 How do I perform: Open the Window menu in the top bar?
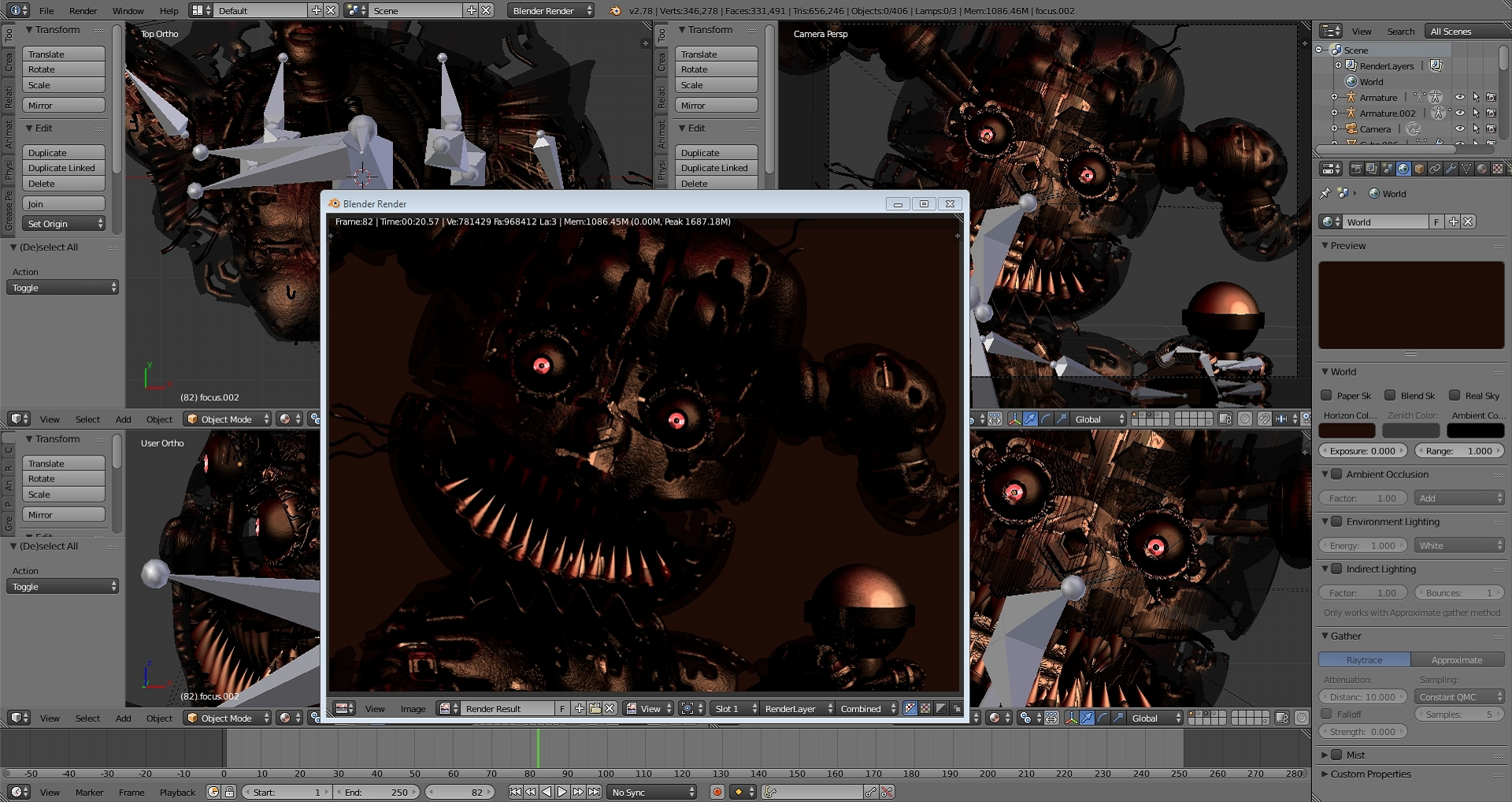[x=128, y=11]
